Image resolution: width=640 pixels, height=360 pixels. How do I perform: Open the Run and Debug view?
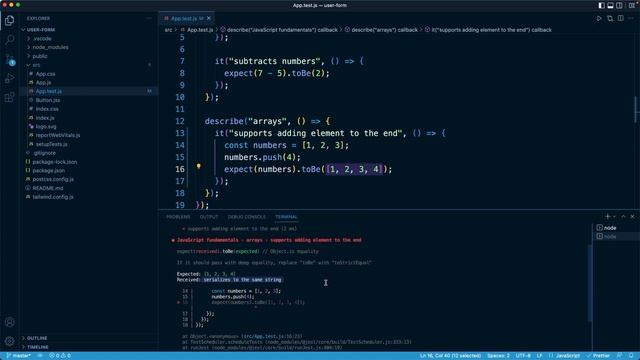(x=9, y=78)
